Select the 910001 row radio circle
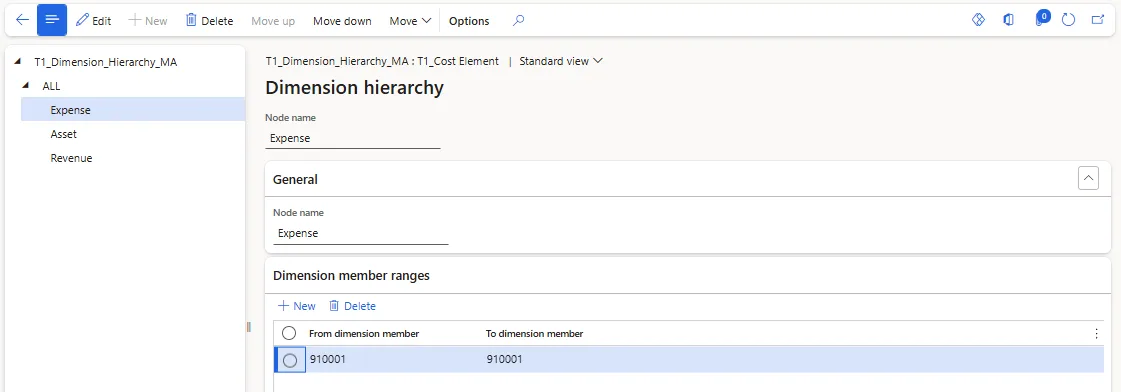Screen dimensions: 1121x392 click(x=290, y=360)
